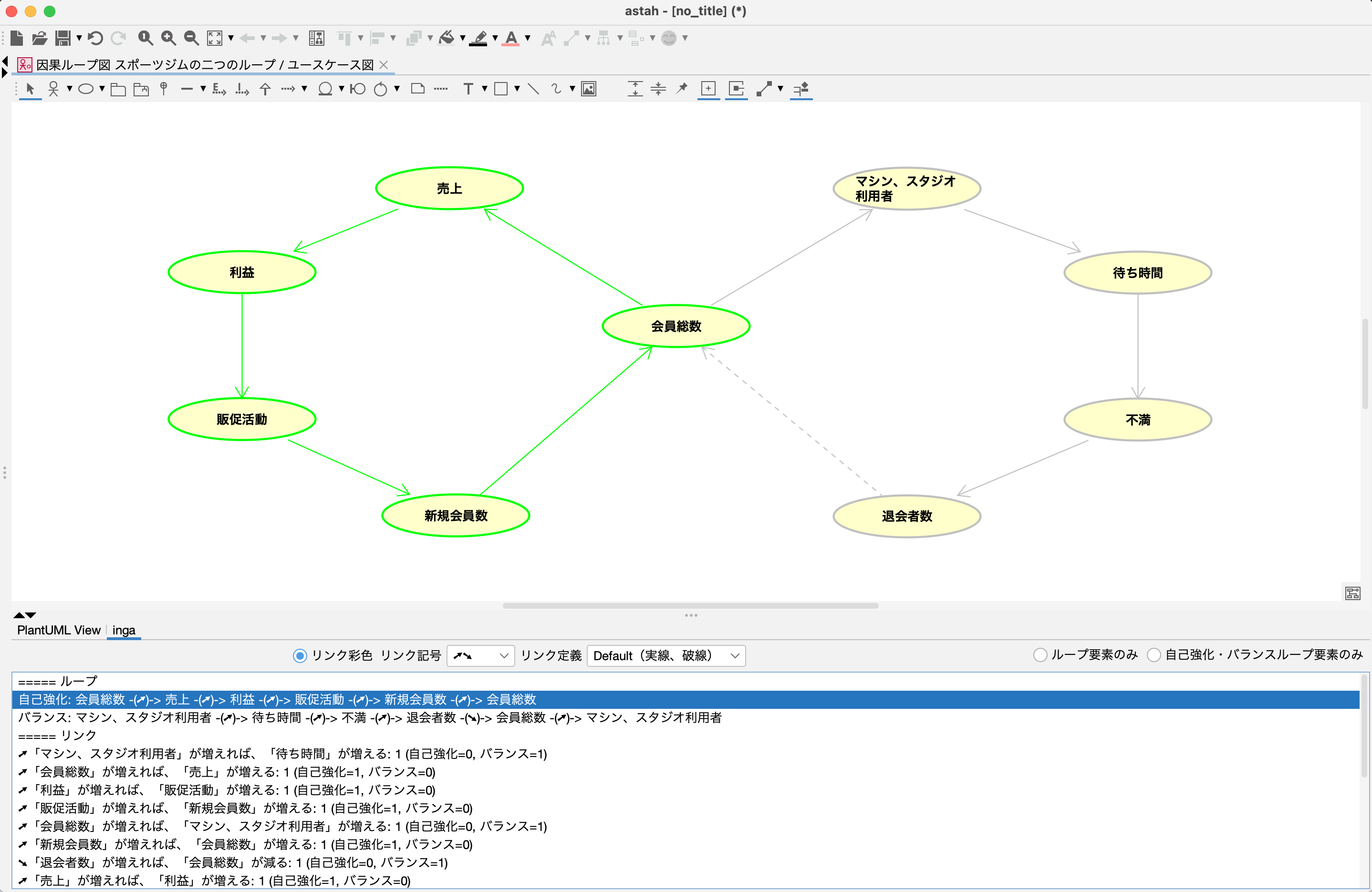Open file with folder icon
1372x892 pixels.
tap(39, 38)
